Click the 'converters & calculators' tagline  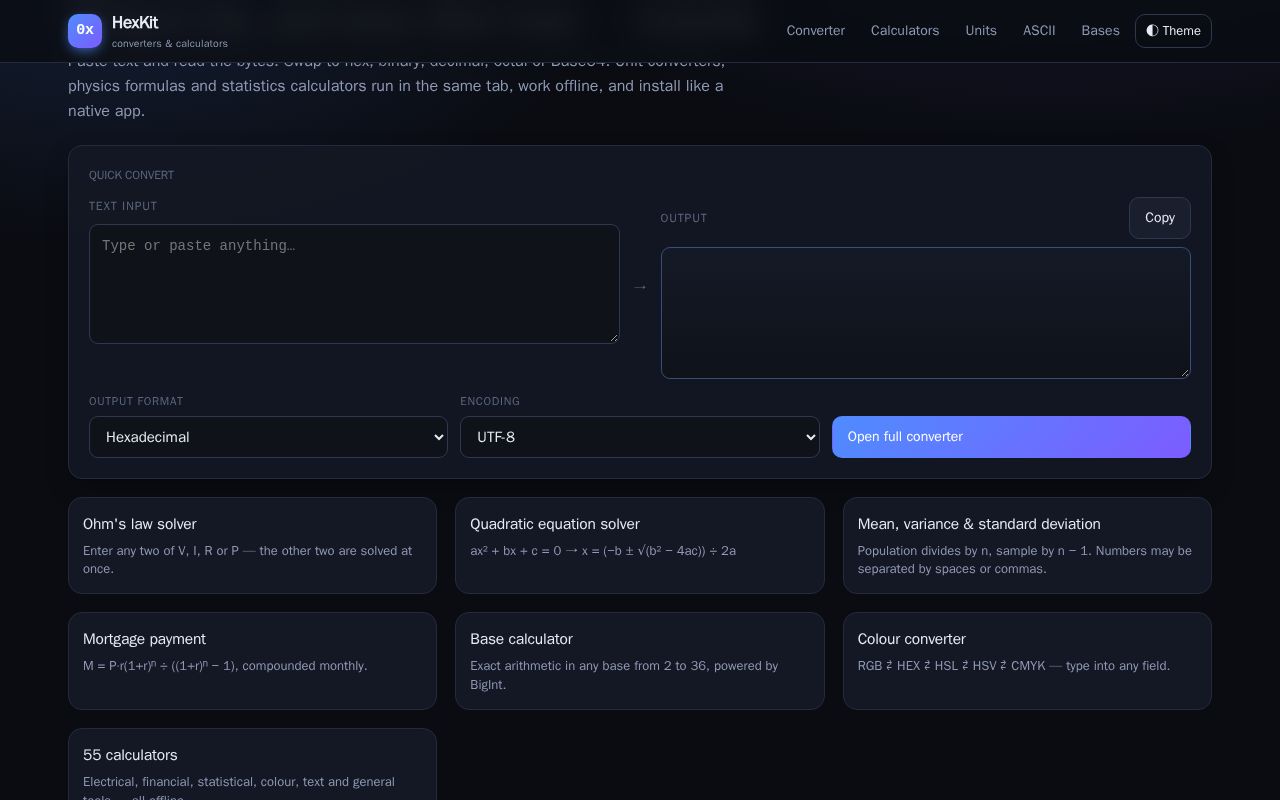(x=170, y=43)
